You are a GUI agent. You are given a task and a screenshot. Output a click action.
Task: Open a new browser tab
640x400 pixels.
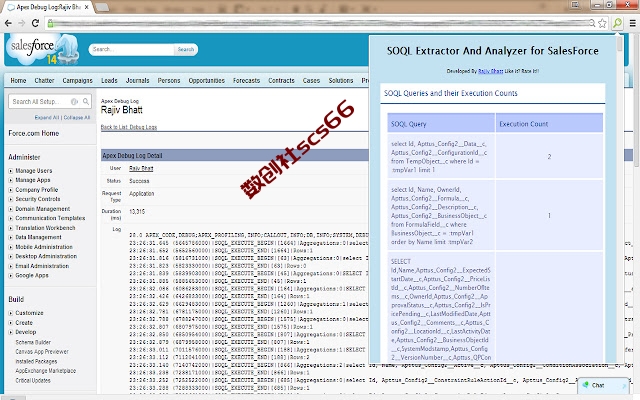coord(102,7)
